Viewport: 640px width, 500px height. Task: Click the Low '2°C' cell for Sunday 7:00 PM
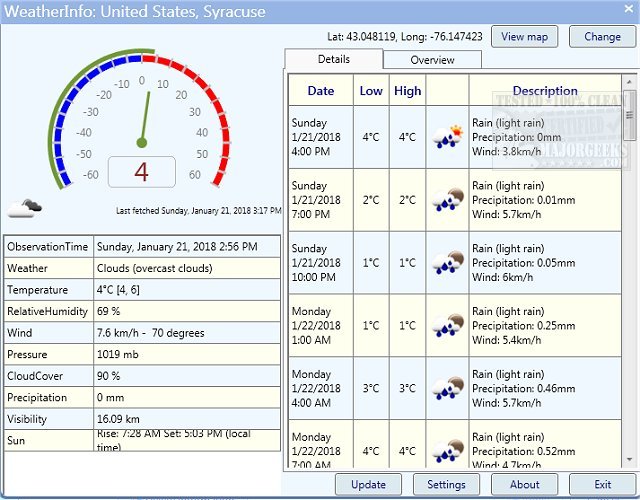tap(371, 200)
